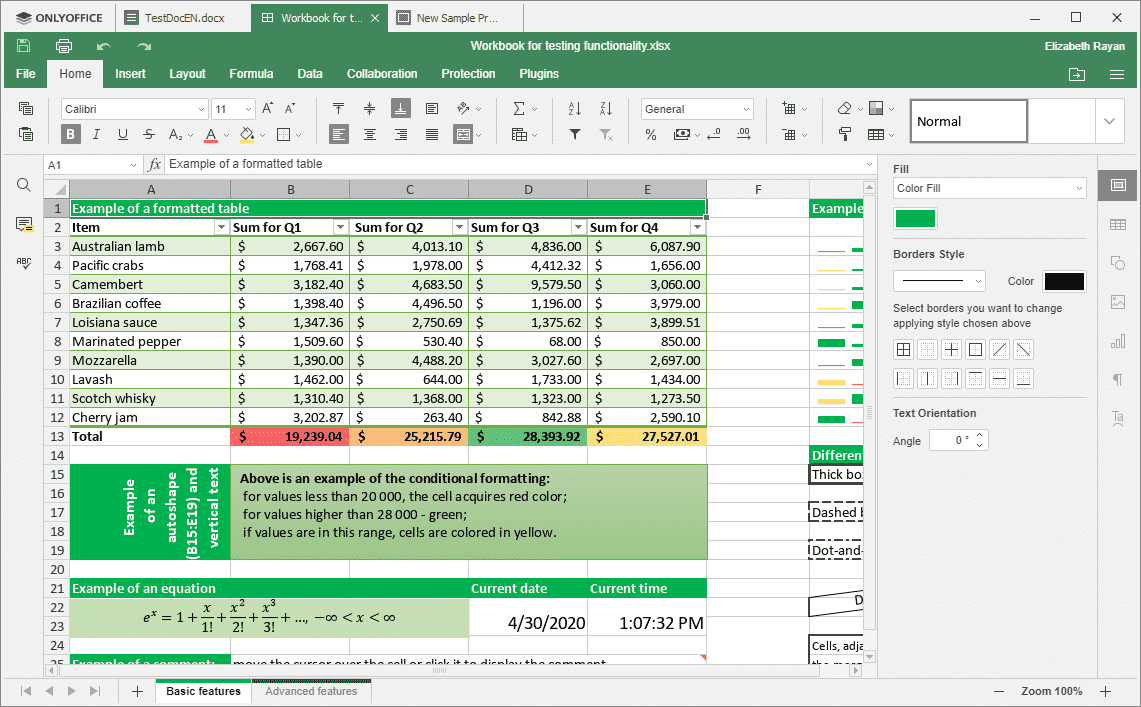The image size is (1141, 707).
Task: Print the spreadsheet with the Print icon
Action: coord(64,46)
